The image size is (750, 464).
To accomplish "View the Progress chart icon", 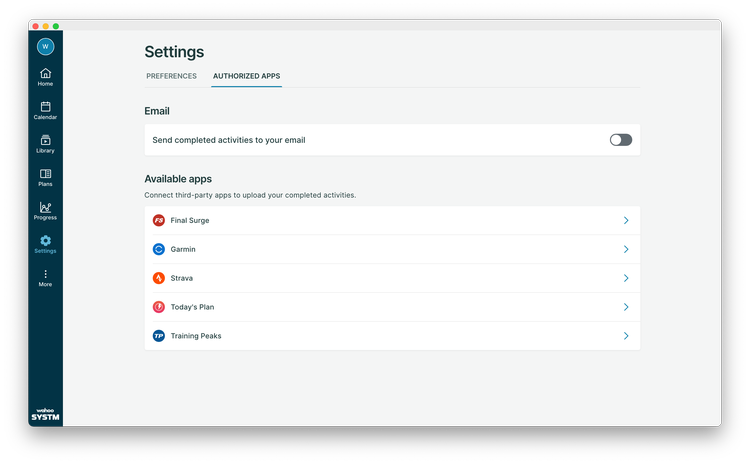I will pos(45,210).
